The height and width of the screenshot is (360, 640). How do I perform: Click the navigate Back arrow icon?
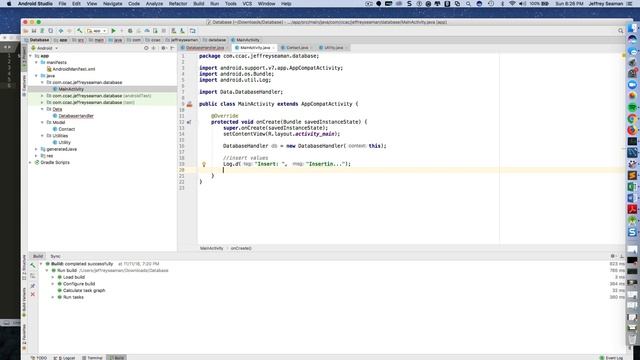pos(61,31)
